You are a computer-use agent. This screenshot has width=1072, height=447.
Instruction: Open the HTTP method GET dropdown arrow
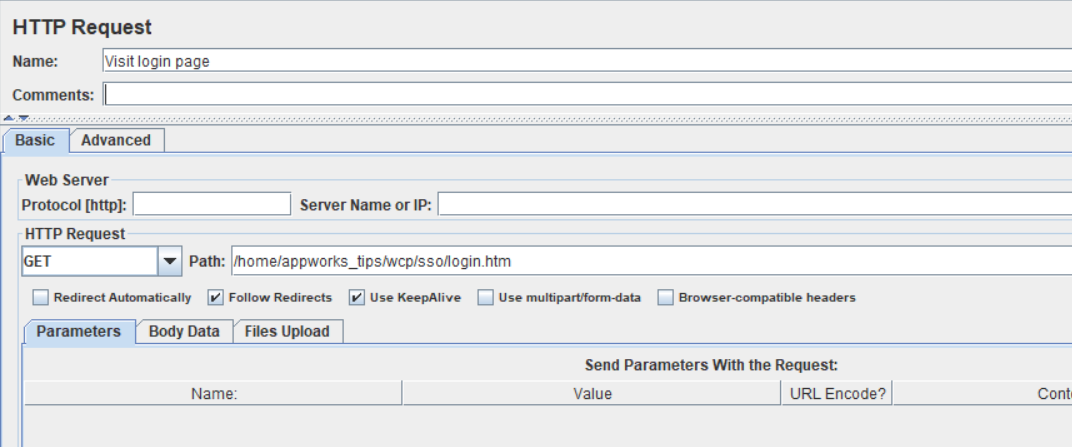(x=170, y=262)
